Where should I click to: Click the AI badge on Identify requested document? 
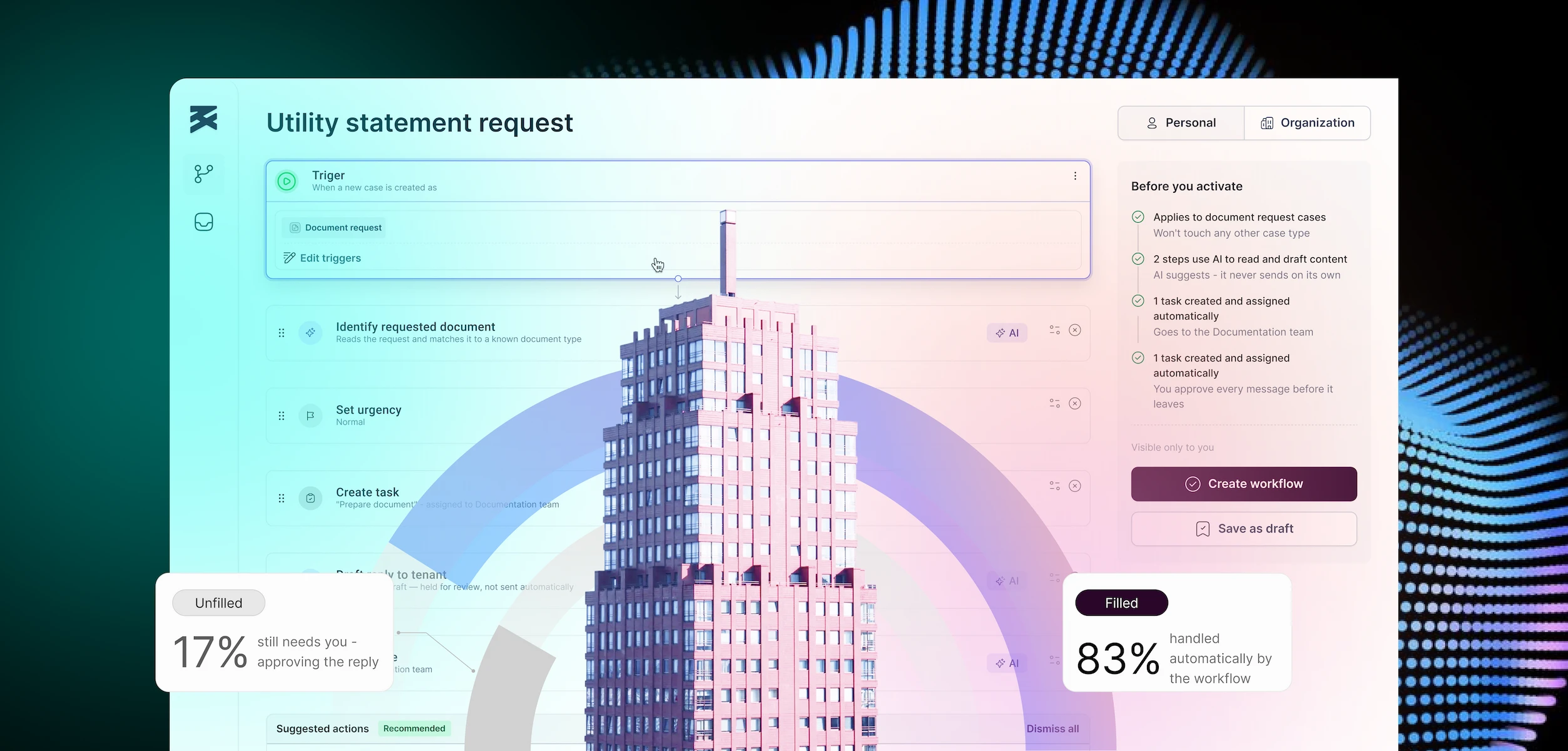click(1007, 333)
